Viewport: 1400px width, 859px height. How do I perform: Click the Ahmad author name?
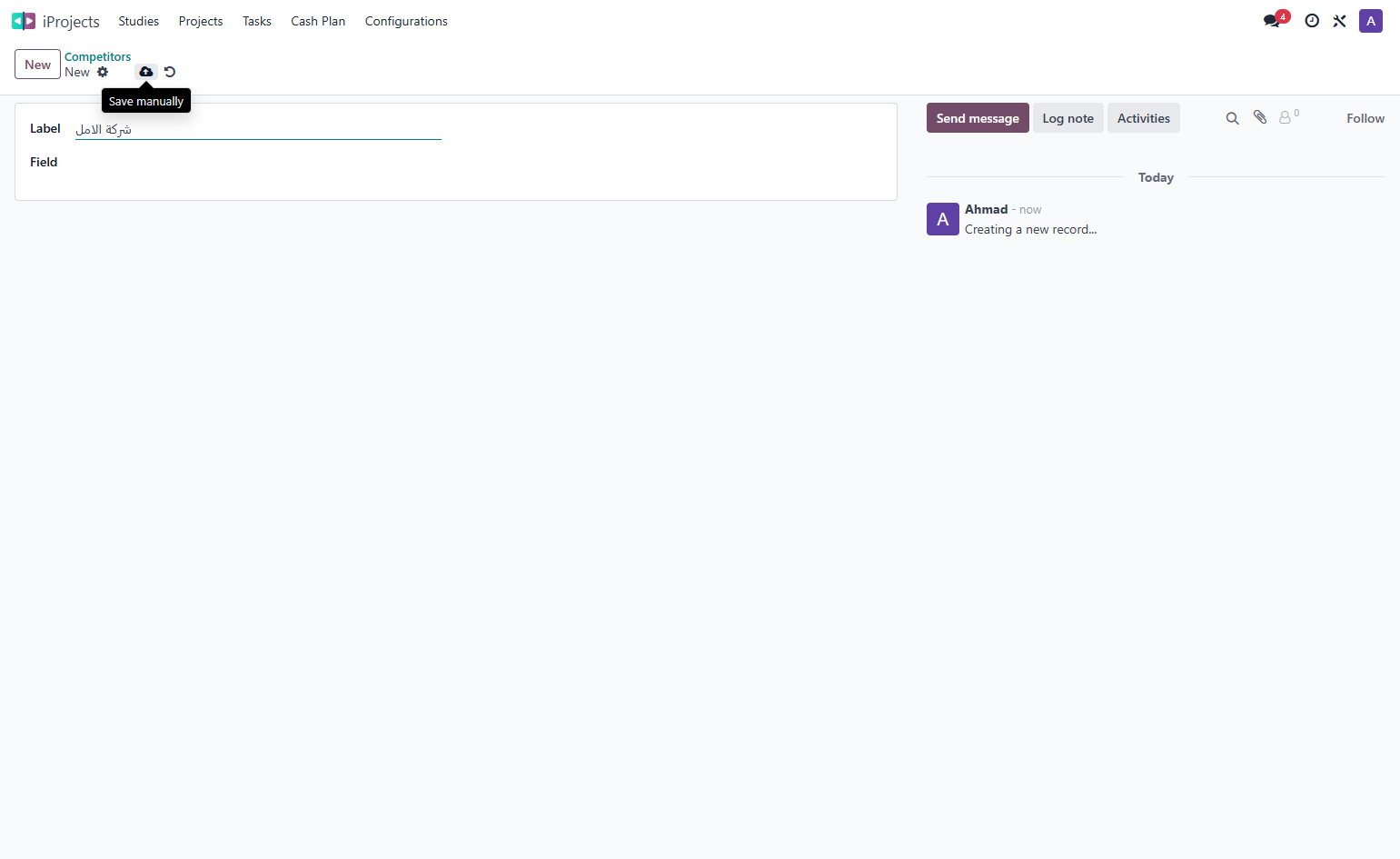coord(987,209)
